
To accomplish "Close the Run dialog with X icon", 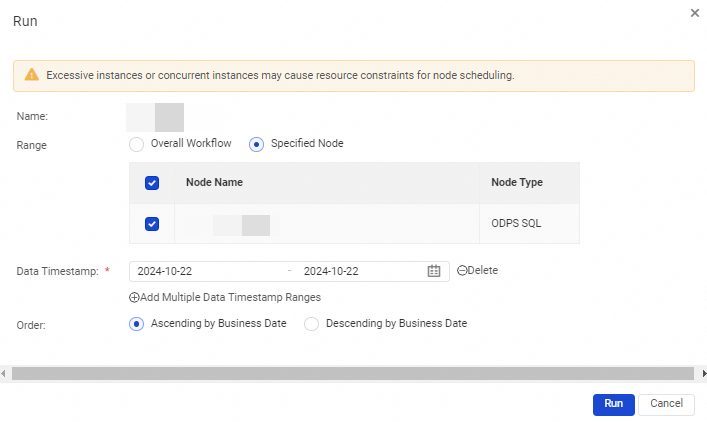I will pos(695,13).
